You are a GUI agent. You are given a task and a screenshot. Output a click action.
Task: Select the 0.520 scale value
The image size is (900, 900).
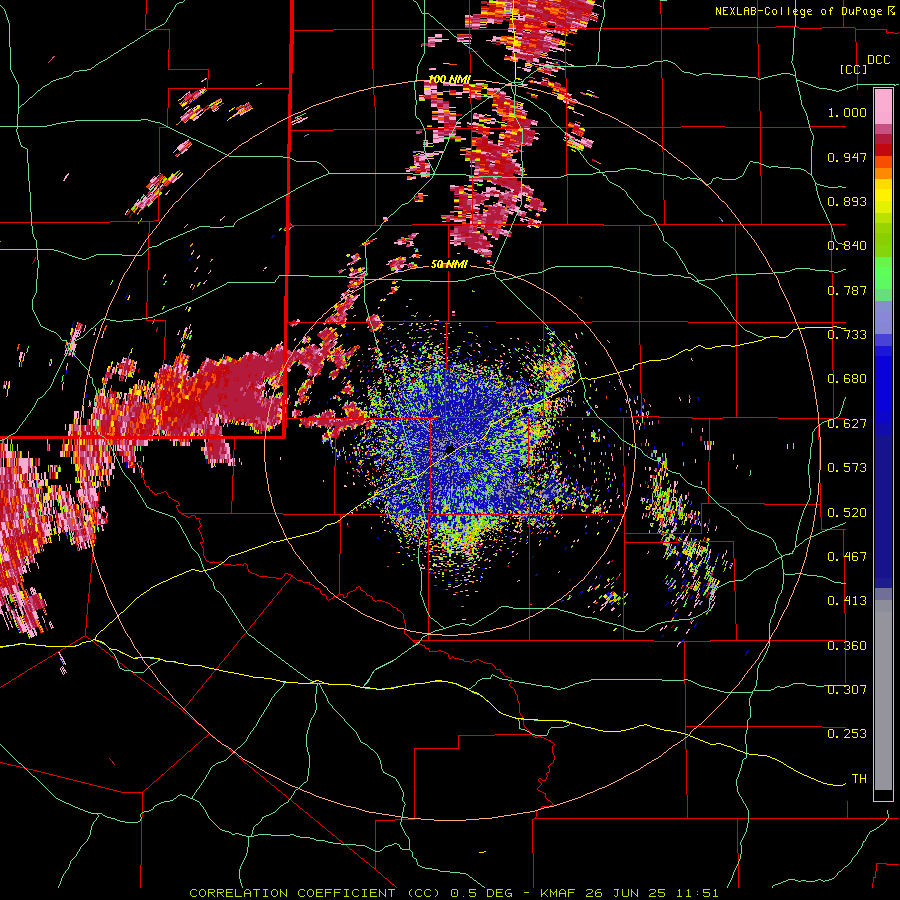click(x=847, y=513)
